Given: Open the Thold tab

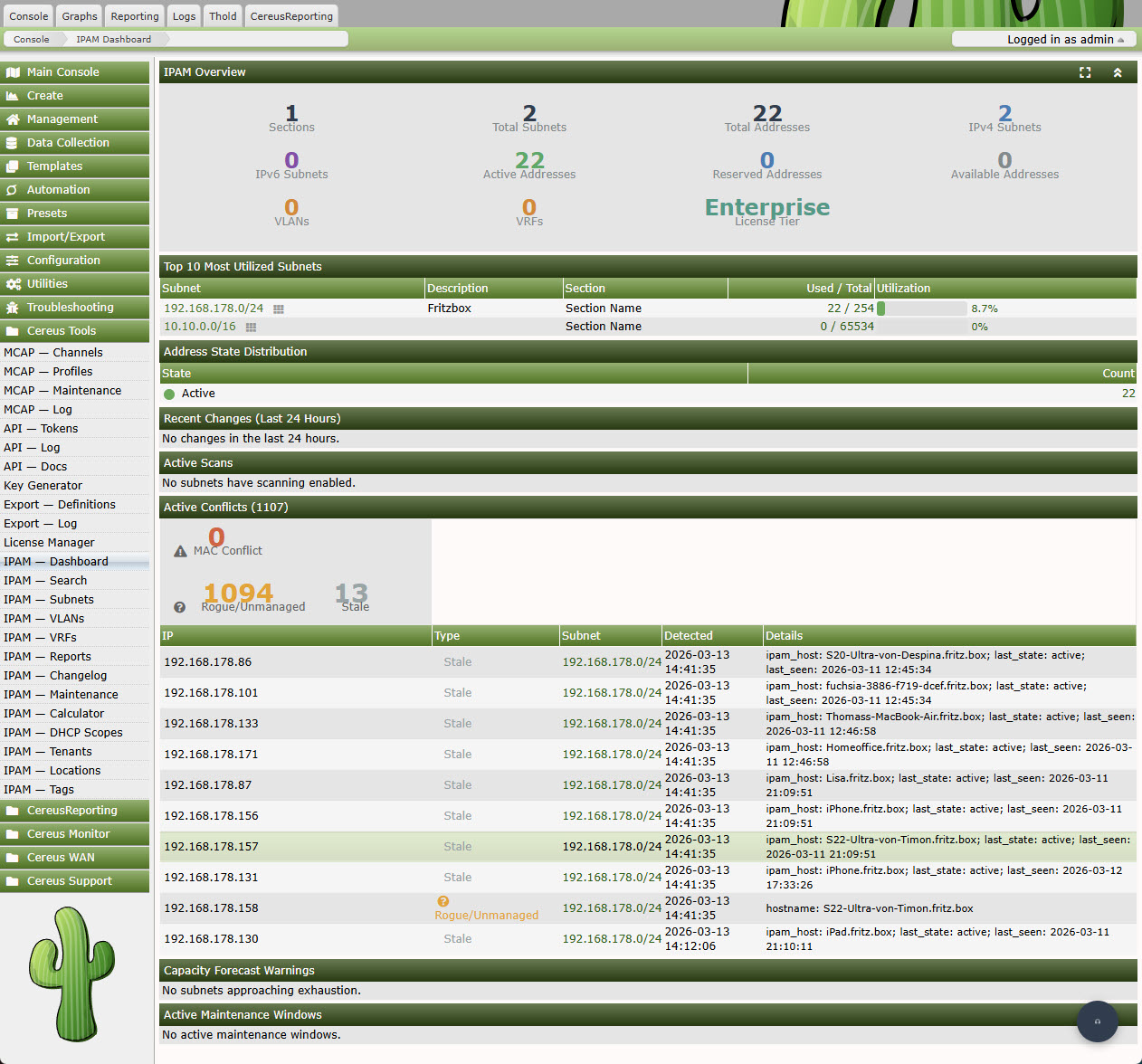Looking at the screenshot, I should pos(222,15).
